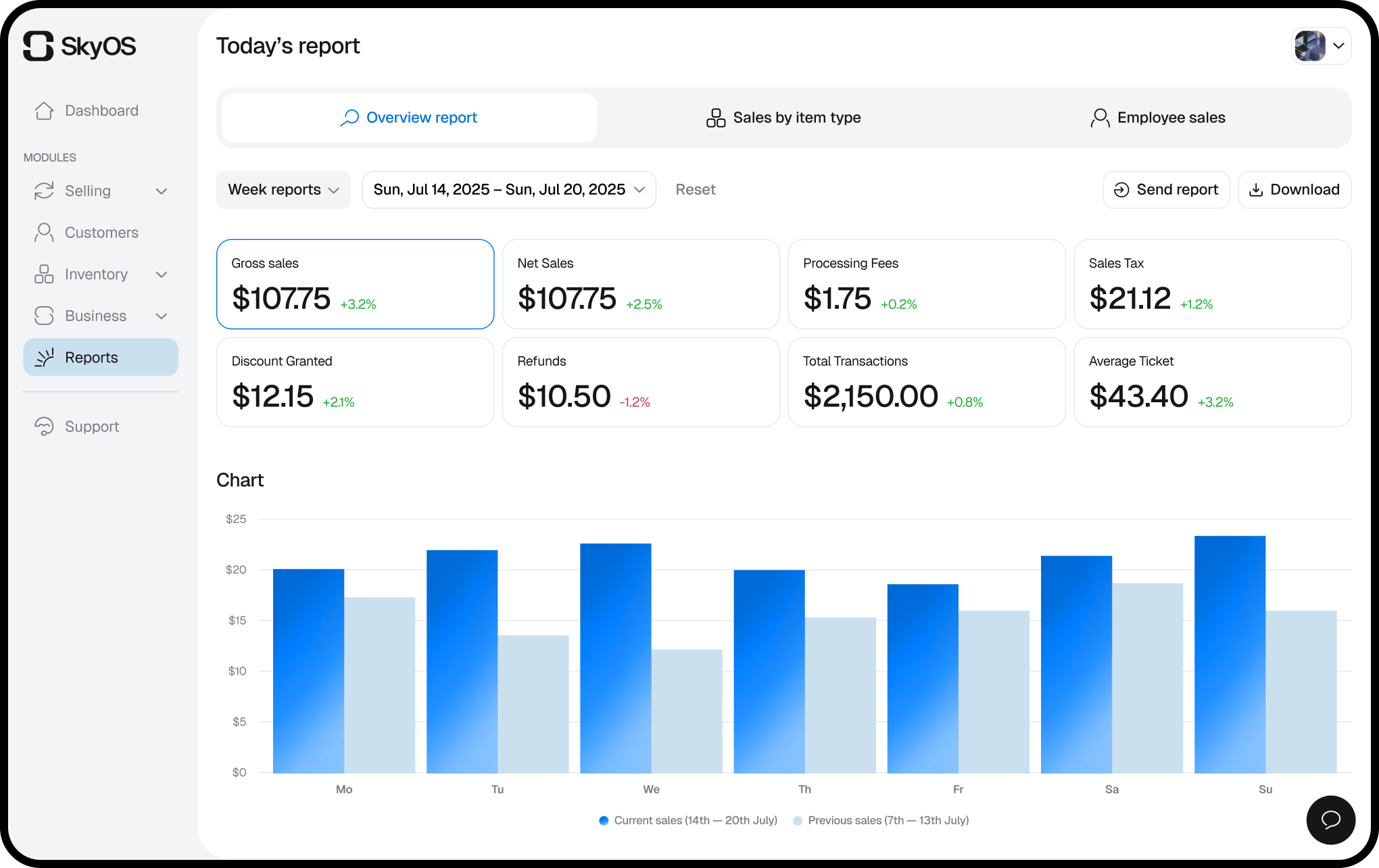Select the Refunds metric card
This screenshot has height=868, width=1379.
tap(640, 382)
